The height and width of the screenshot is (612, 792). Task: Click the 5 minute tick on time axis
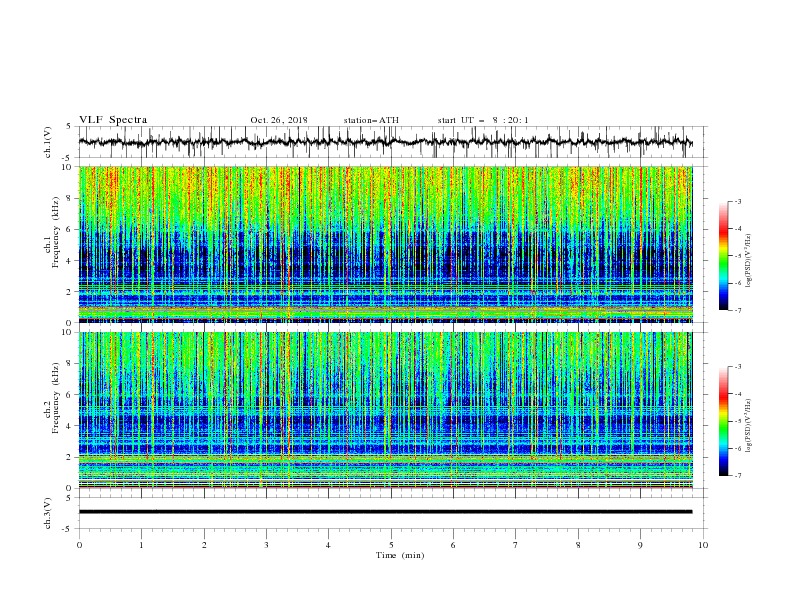tap(391, 545)
